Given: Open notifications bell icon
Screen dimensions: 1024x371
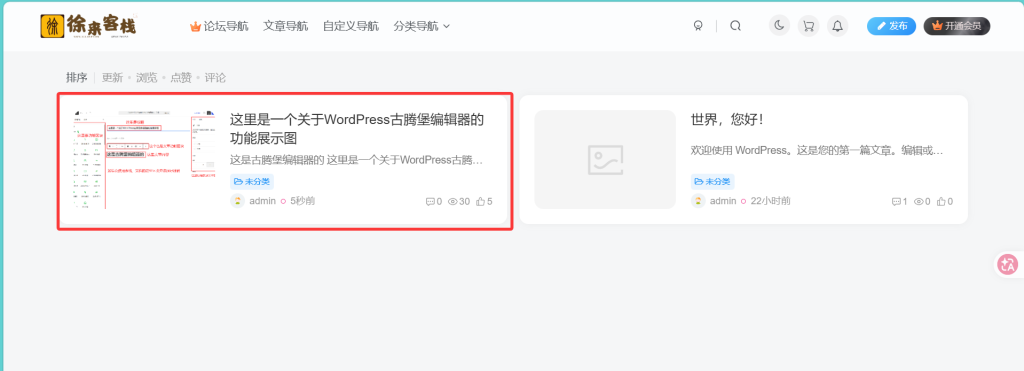Looking at the screenshot, I should pos(838,26).
